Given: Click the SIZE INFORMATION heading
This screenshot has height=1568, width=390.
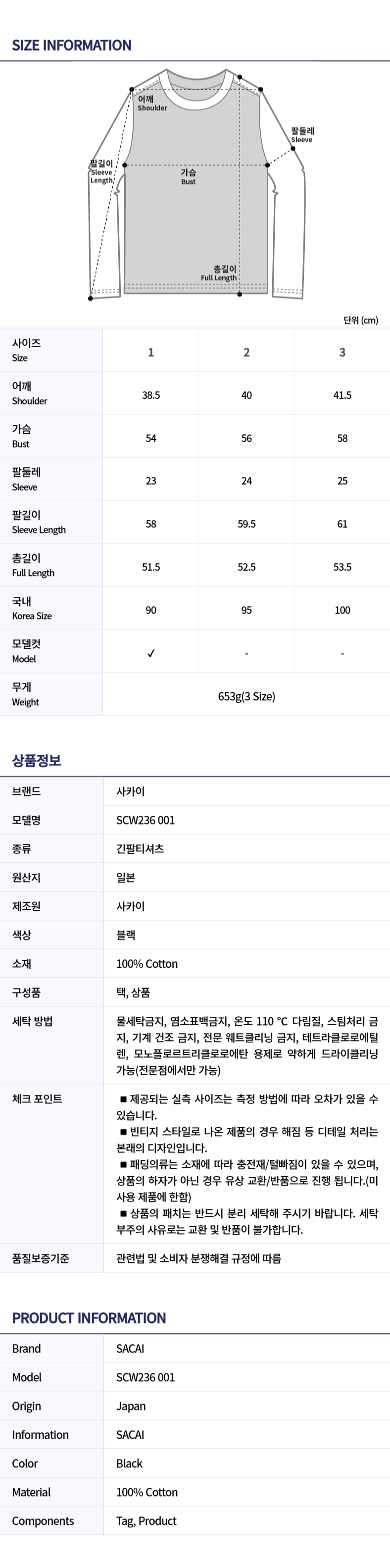Looking at the screenshot, I should [72, 45].
